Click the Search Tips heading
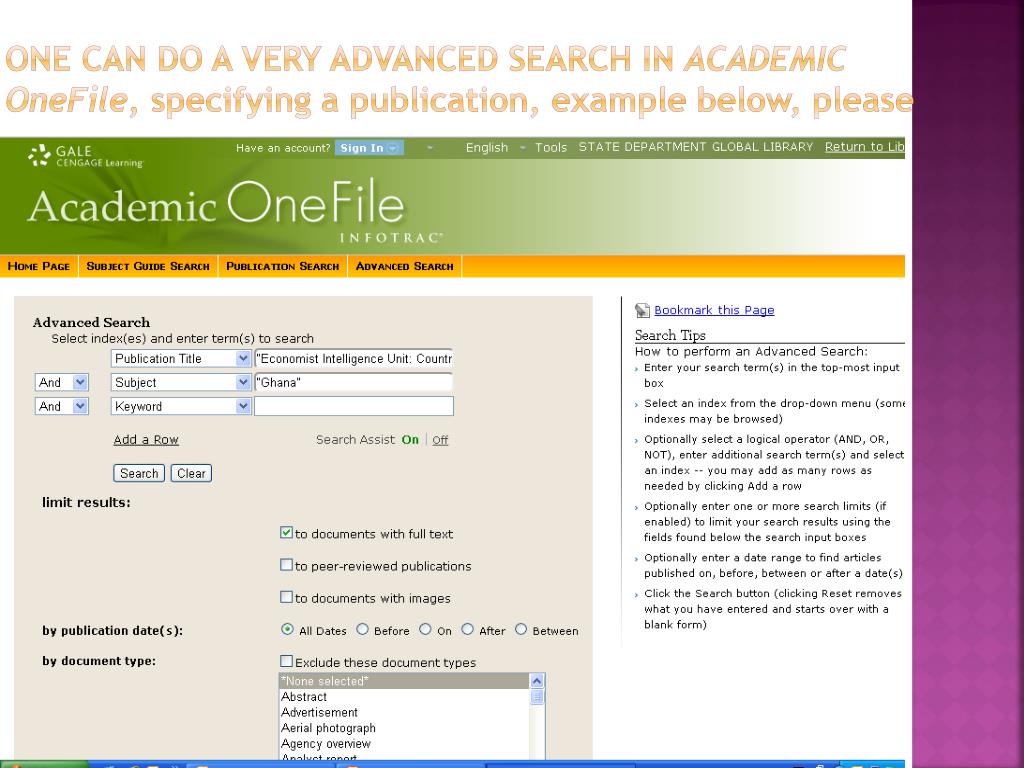This screenshot has height=768, width=1024. coord(670,335)
